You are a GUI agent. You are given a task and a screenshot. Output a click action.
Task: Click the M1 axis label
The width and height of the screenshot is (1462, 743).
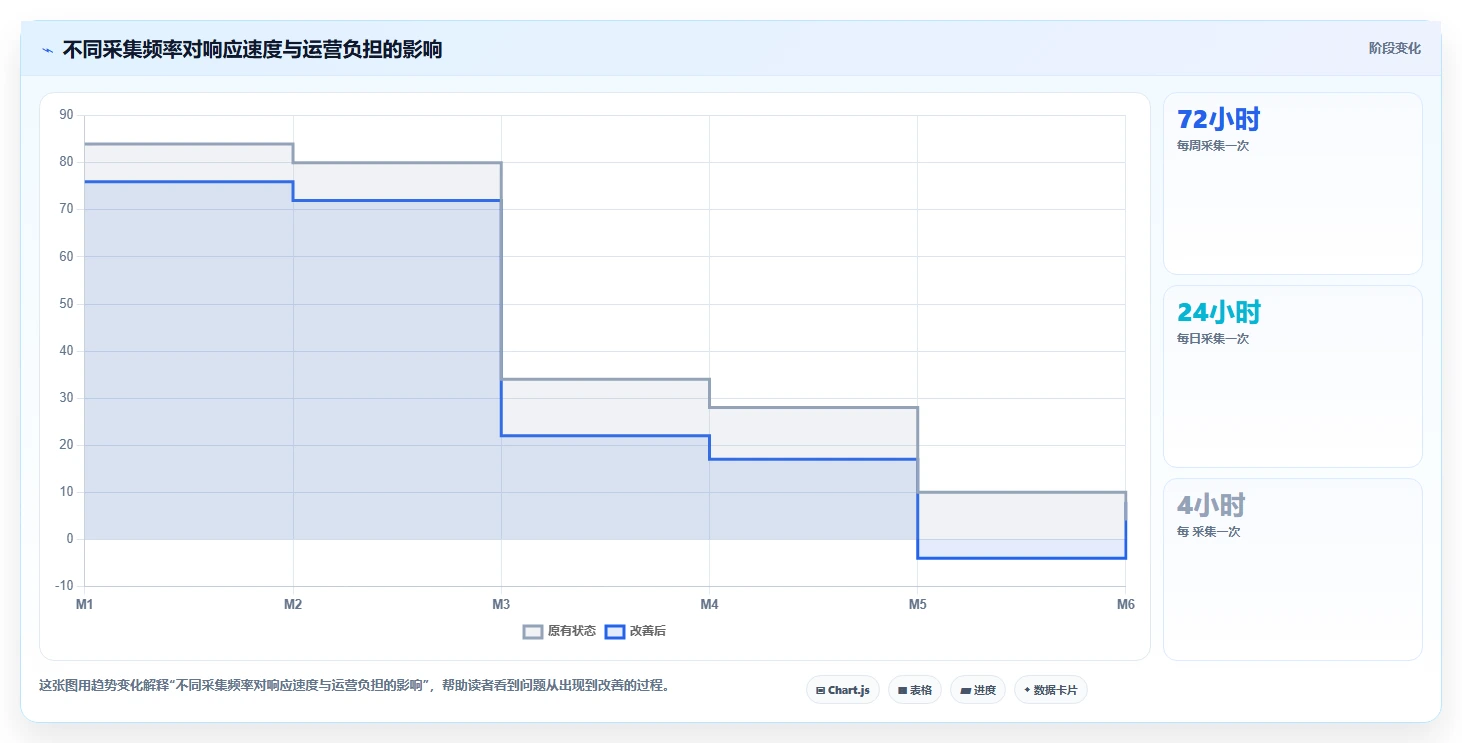coord(85,604)
